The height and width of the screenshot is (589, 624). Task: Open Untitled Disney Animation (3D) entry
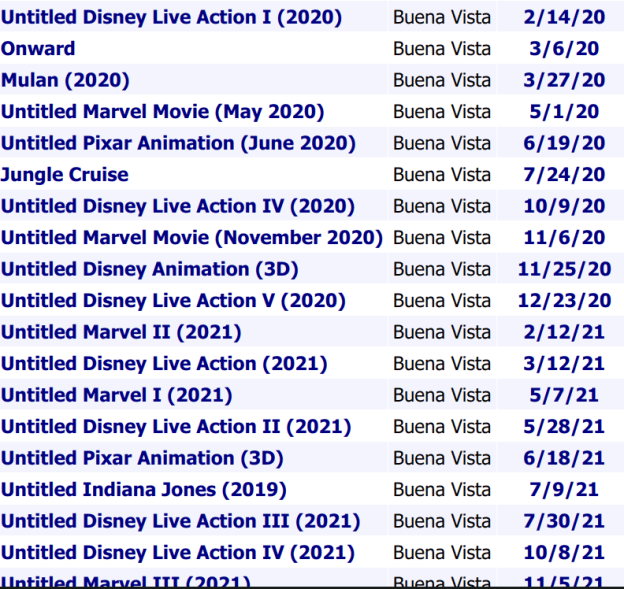coord(150,269)
